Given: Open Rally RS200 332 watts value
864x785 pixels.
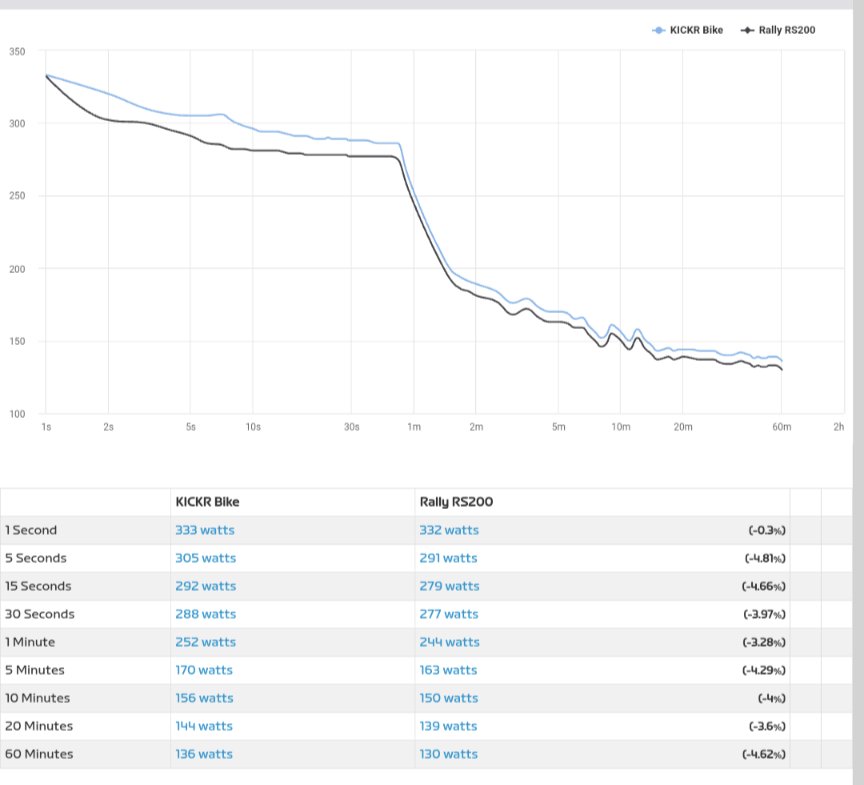Looking at the screenshot, I should pos(449,530).
